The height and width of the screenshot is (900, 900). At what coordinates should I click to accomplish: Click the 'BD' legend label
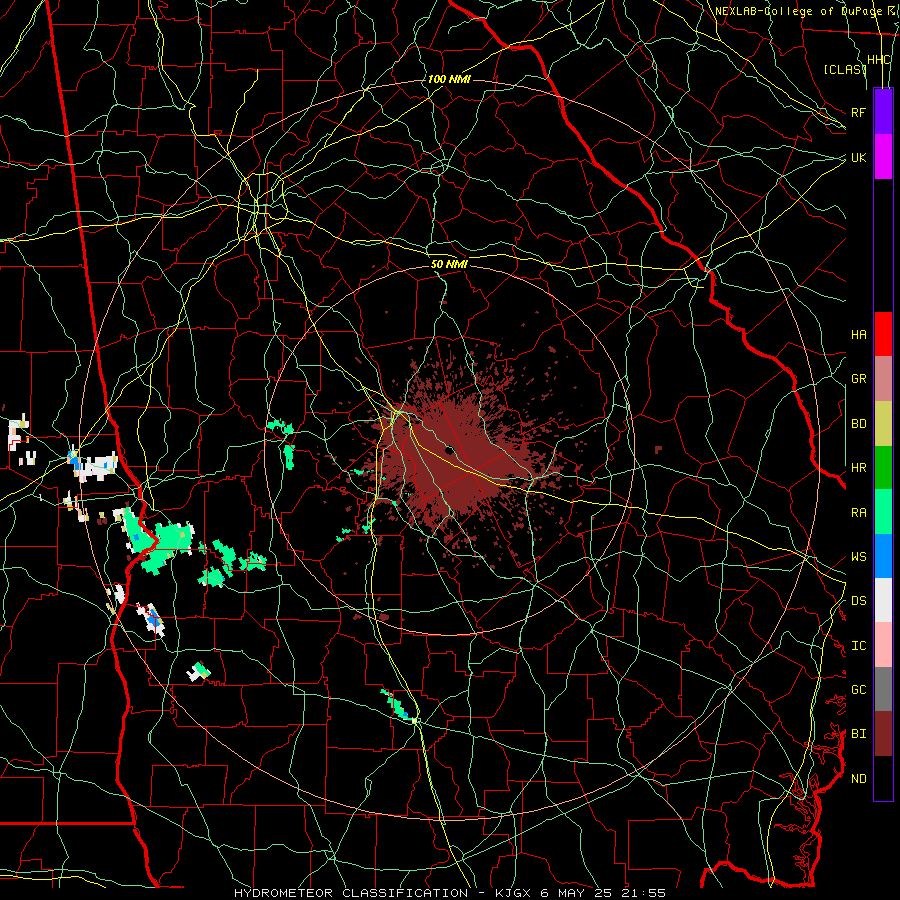click(x=858, y=424)
